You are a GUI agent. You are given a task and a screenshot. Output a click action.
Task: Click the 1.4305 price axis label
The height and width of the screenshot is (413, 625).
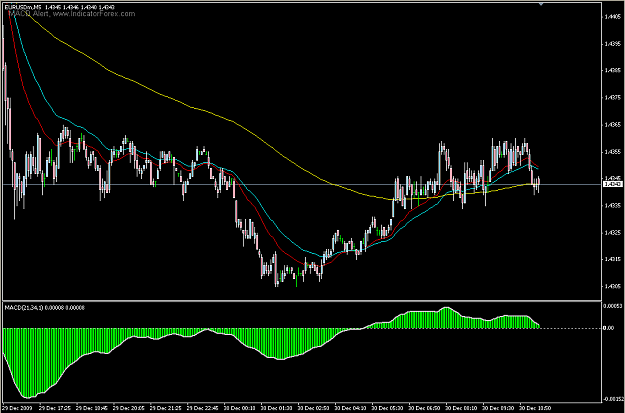pos(614,286)
